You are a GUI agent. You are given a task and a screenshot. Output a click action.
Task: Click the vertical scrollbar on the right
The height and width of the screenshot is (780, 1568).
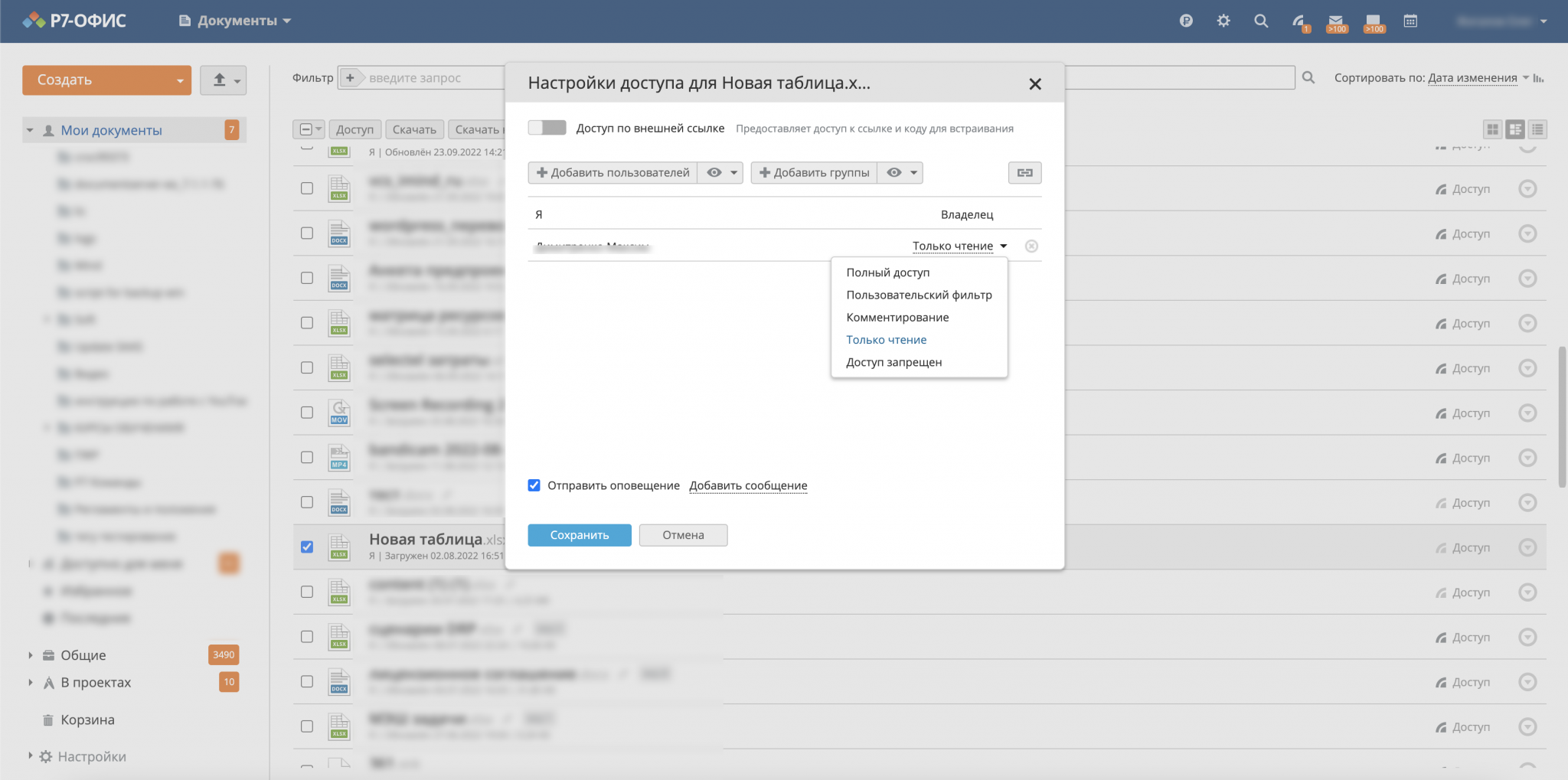[x=1562, y=417]
